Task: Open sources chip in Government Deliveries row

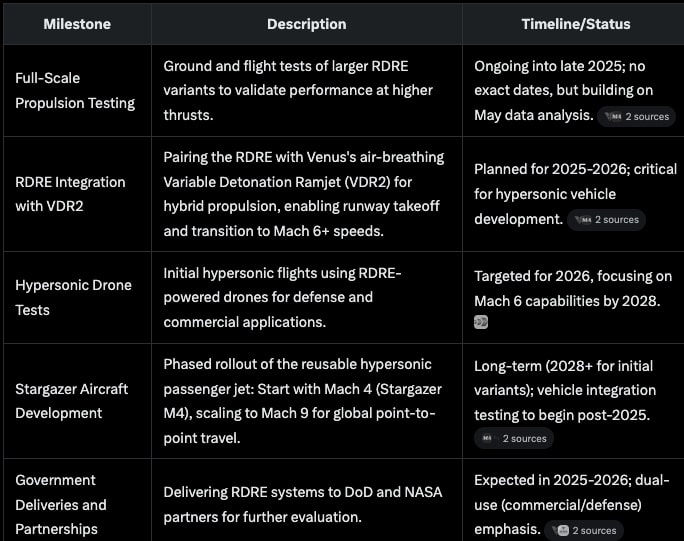Action: [585, 531]
